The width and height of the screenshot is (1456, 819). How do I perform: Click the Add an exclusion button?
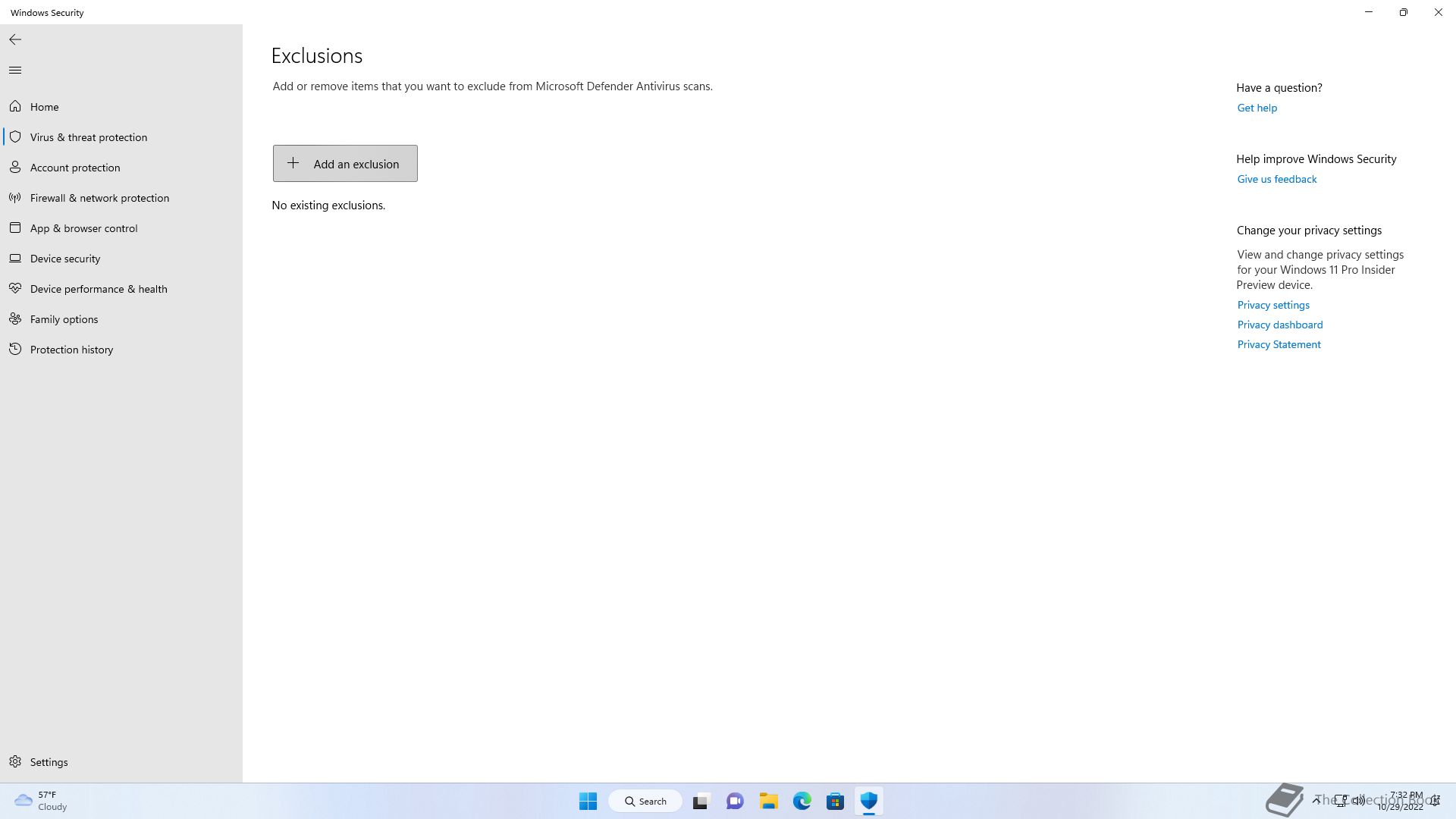[345, 163]
